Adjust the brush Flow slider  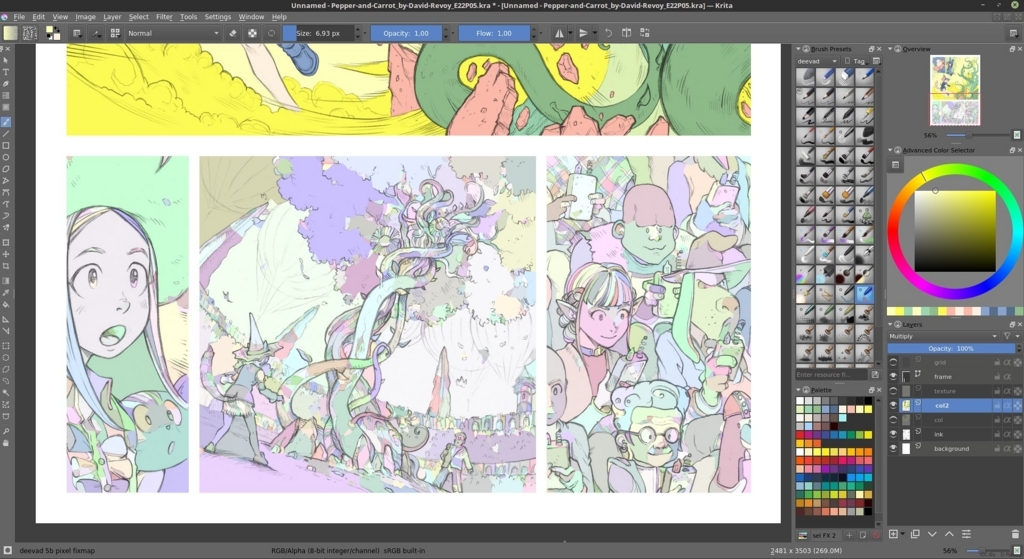tap(494, 33)
